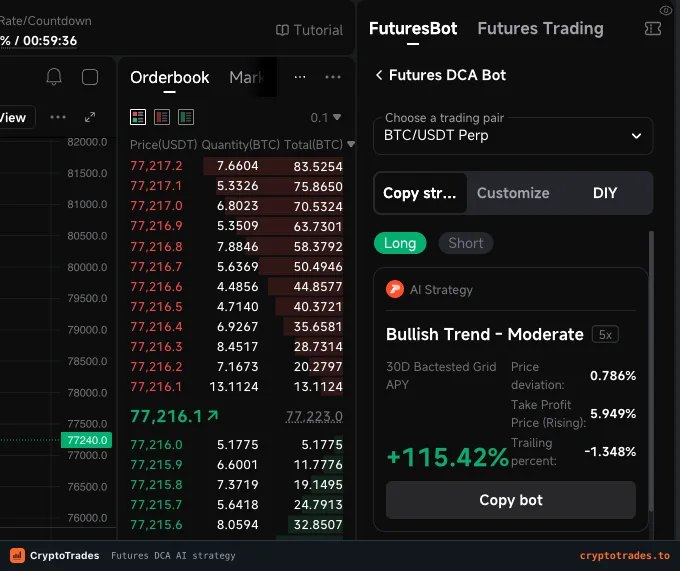
Task: Select the buys-only orderbook view
Action: coord(186,117)
